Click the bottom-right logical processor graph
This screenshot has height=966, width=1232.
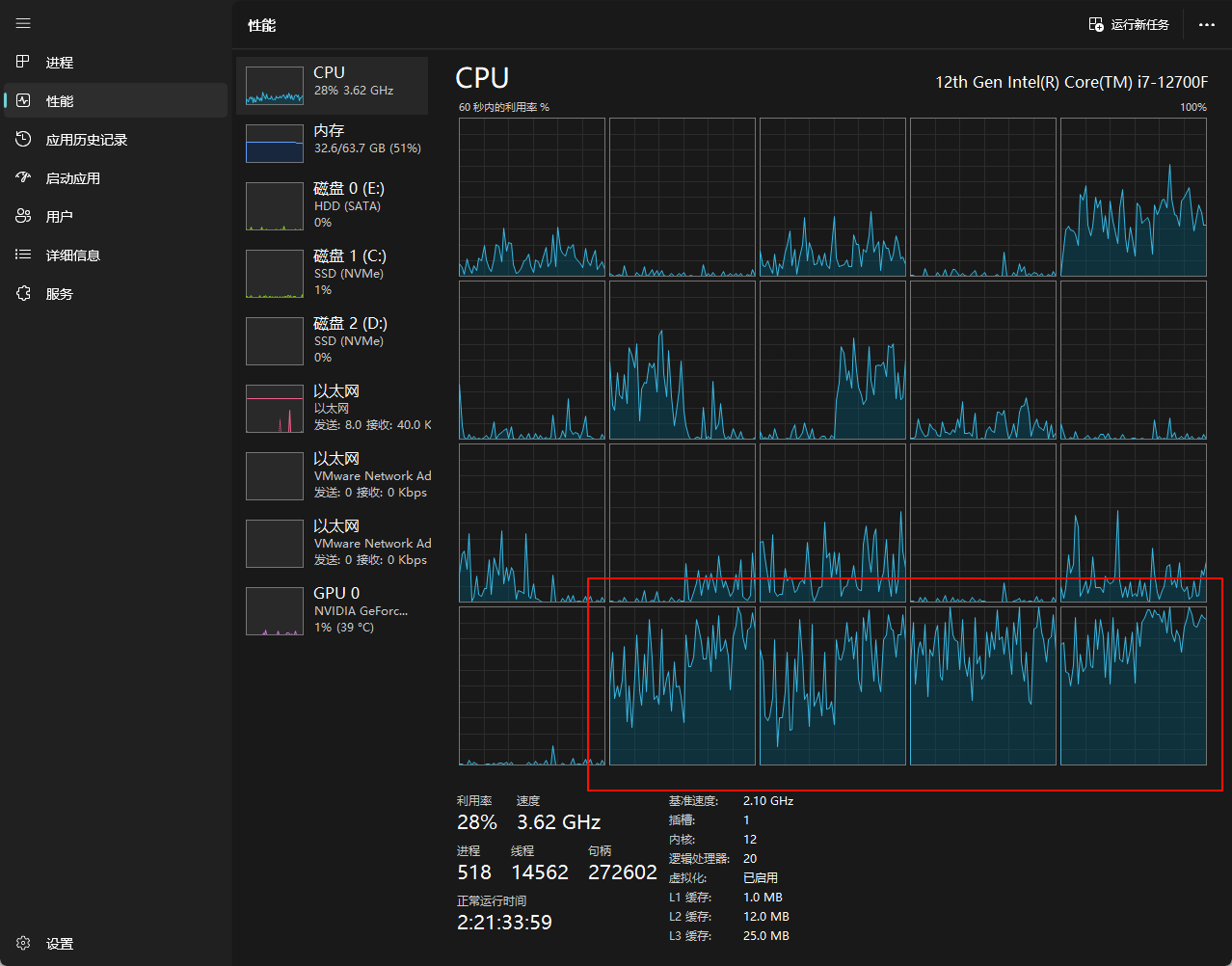tap(1133, 685)
